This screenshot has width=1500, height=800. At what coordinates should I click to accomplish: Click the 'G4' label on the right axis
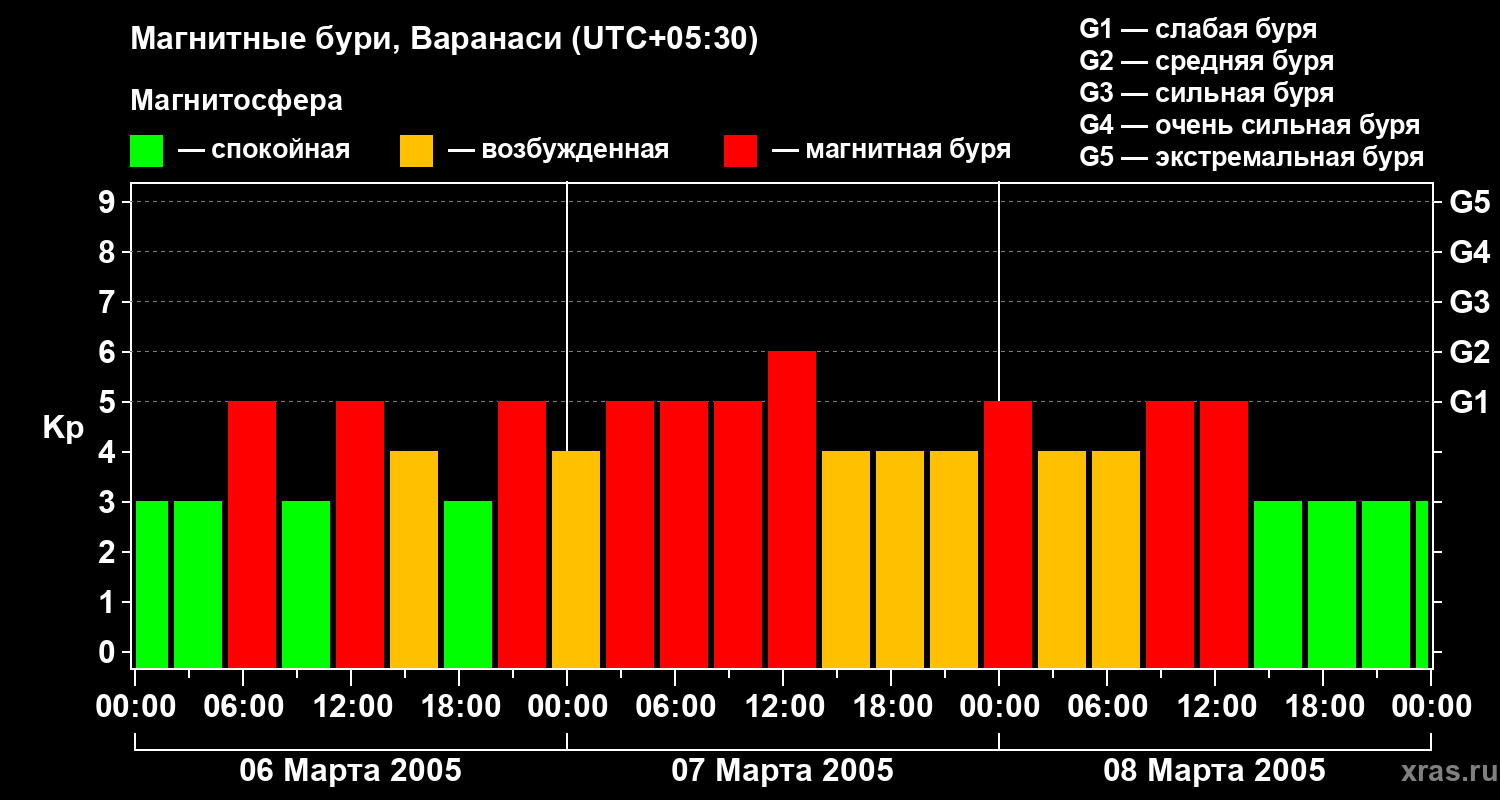pos(1469,252)
